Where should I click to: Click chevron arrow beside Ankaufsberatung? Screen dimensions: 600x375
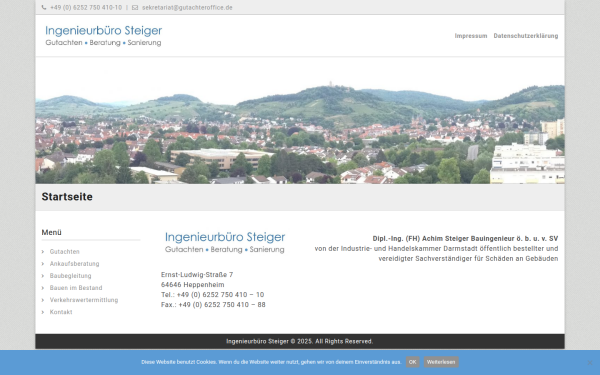tap(43, 264)
